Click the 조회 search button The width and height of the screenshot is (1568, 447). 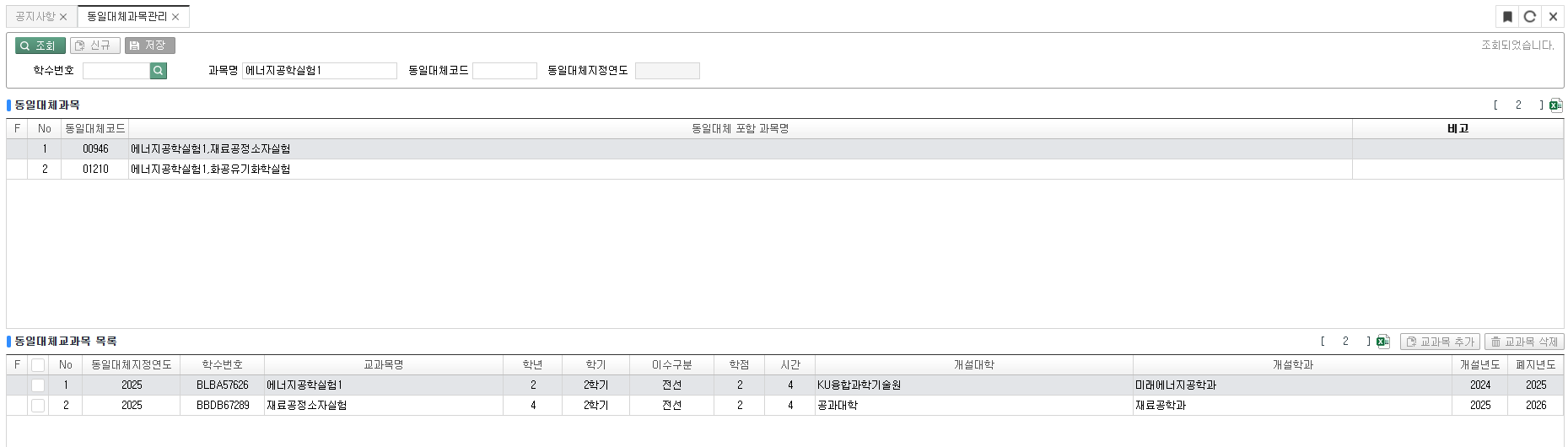[x=40, y=46]
